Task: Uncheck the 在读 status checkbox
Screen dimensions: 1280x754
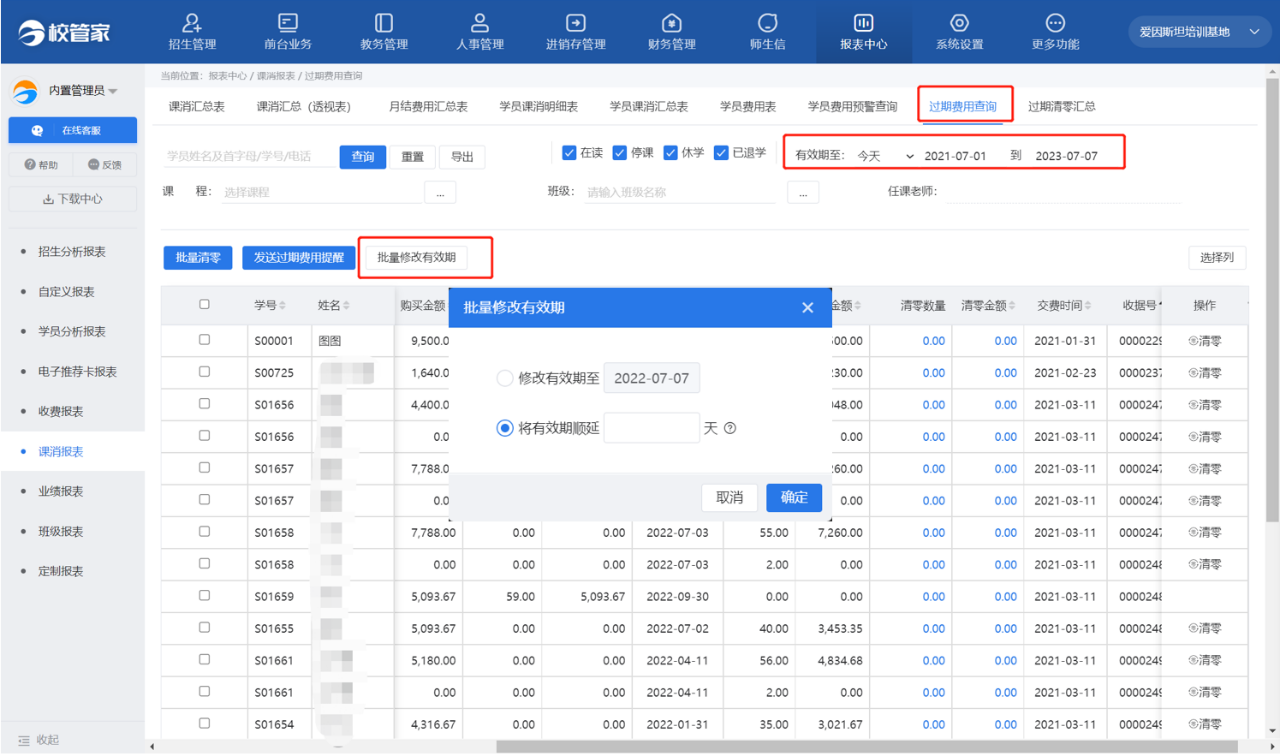Action: pos(569,153)
